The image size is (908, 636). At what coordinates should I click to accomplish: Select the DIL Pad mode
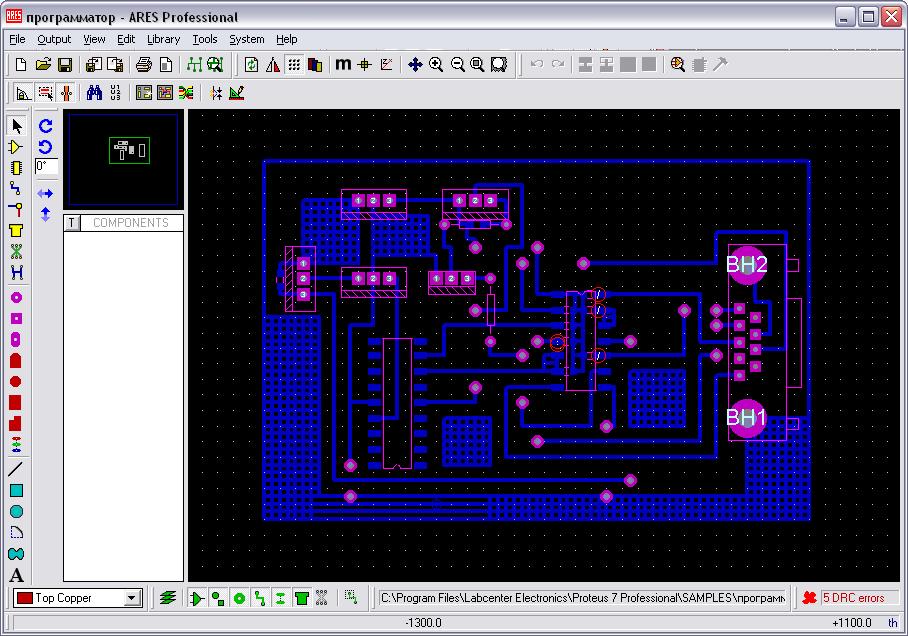click(16, 339)
